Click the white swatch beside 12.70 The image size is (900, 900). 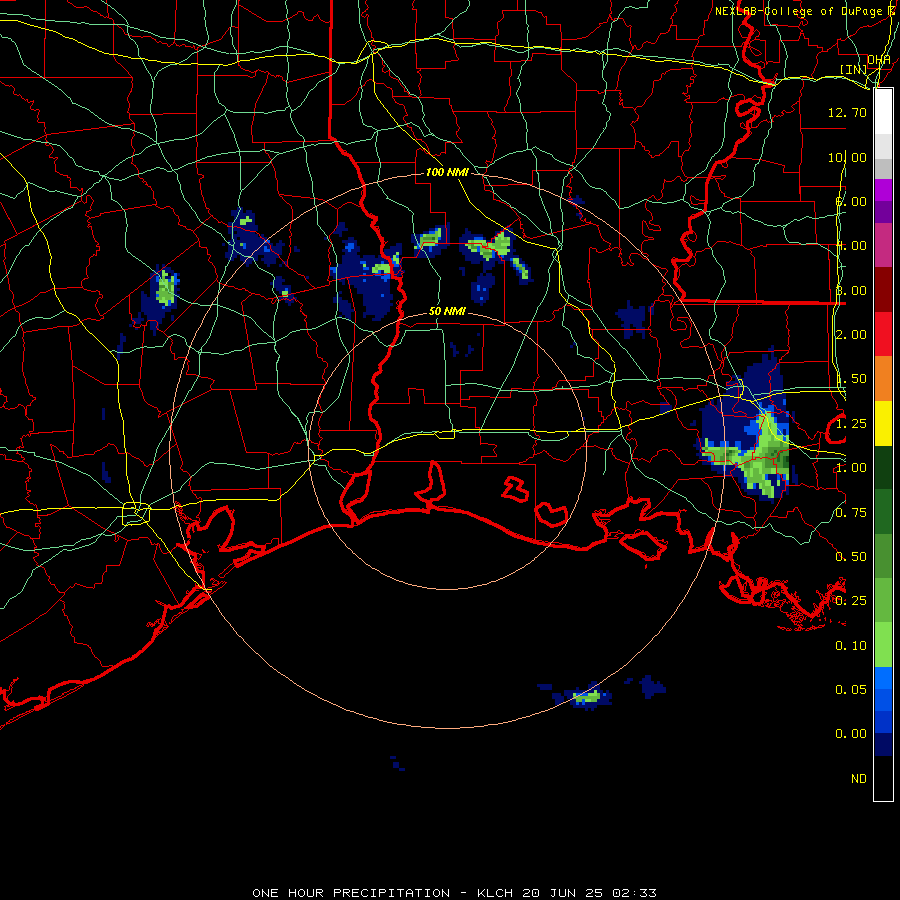pos(883,112)
